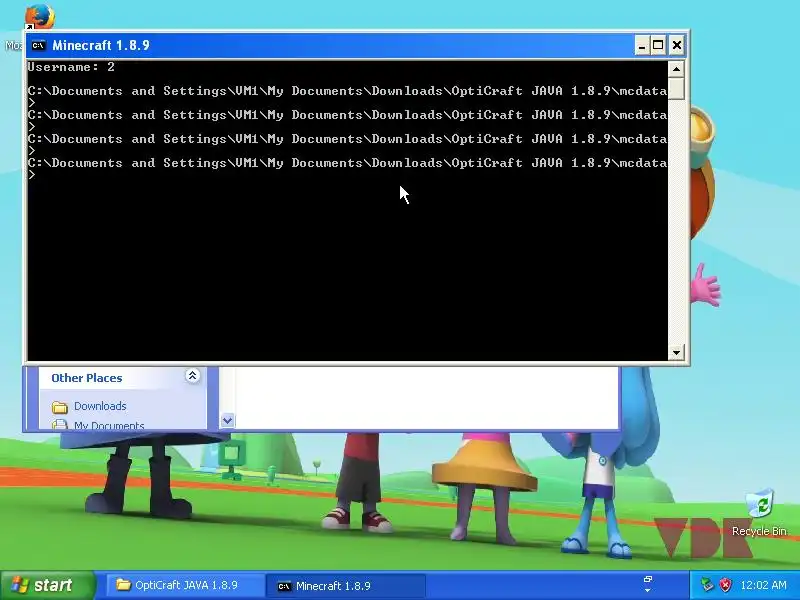Click the Minecraft 1.8.9 title bar text
Image resolution: width=800 pixels, height=600 pixels.
coord(101,45)
